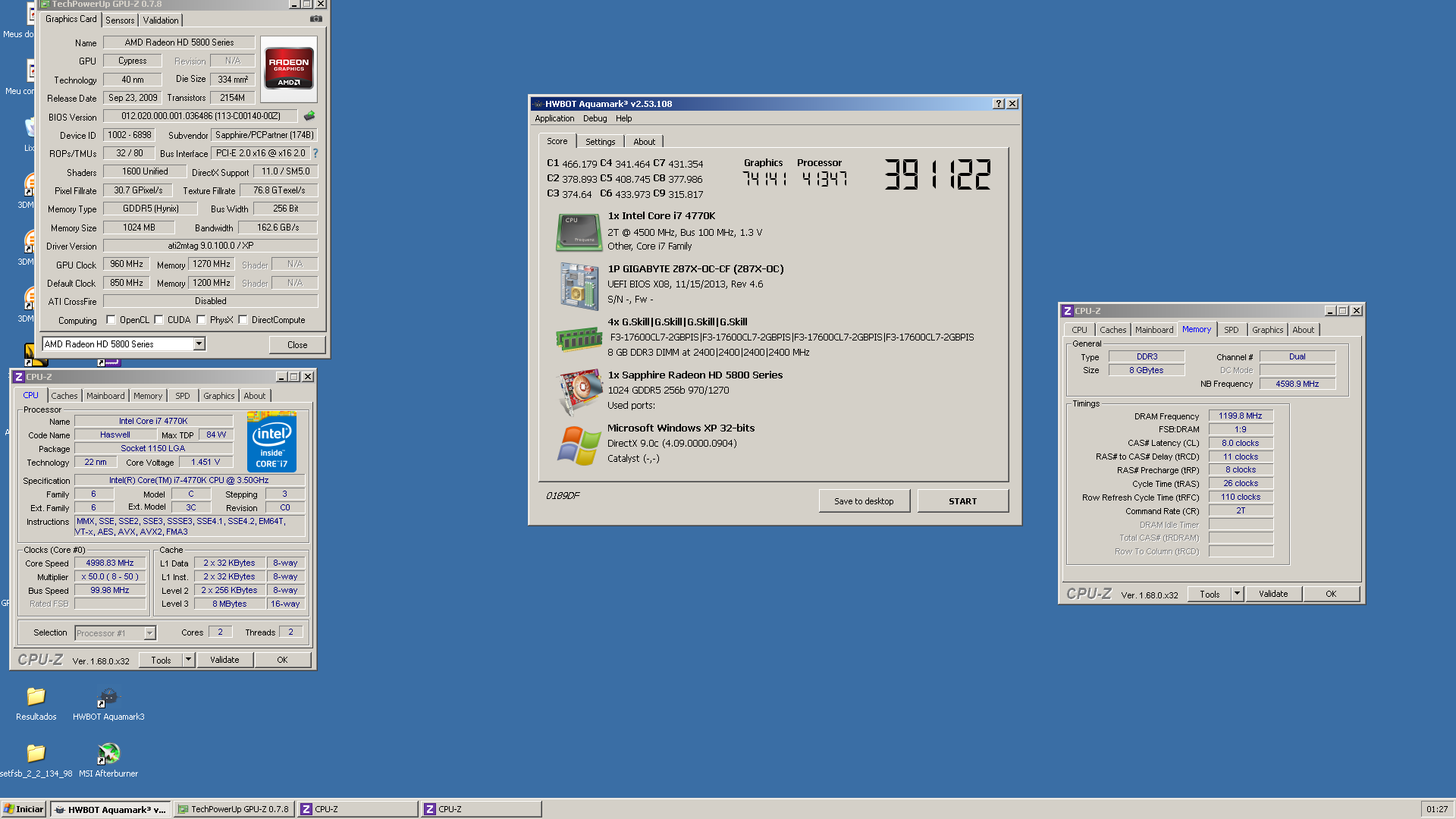Open the Caches tab in CPU-Z CPU window

[x=64, y=396]
